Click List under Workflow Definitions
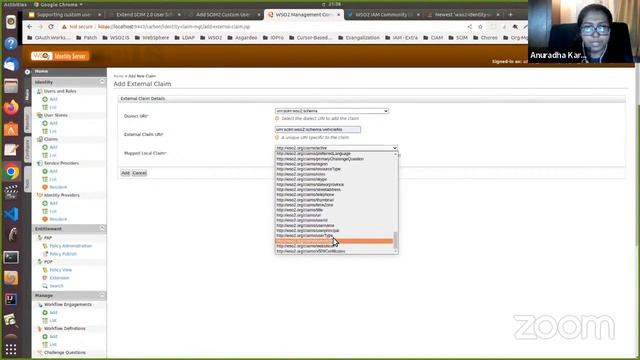The image size is (640, 360). pyautogui.click(x=53, y=344)
